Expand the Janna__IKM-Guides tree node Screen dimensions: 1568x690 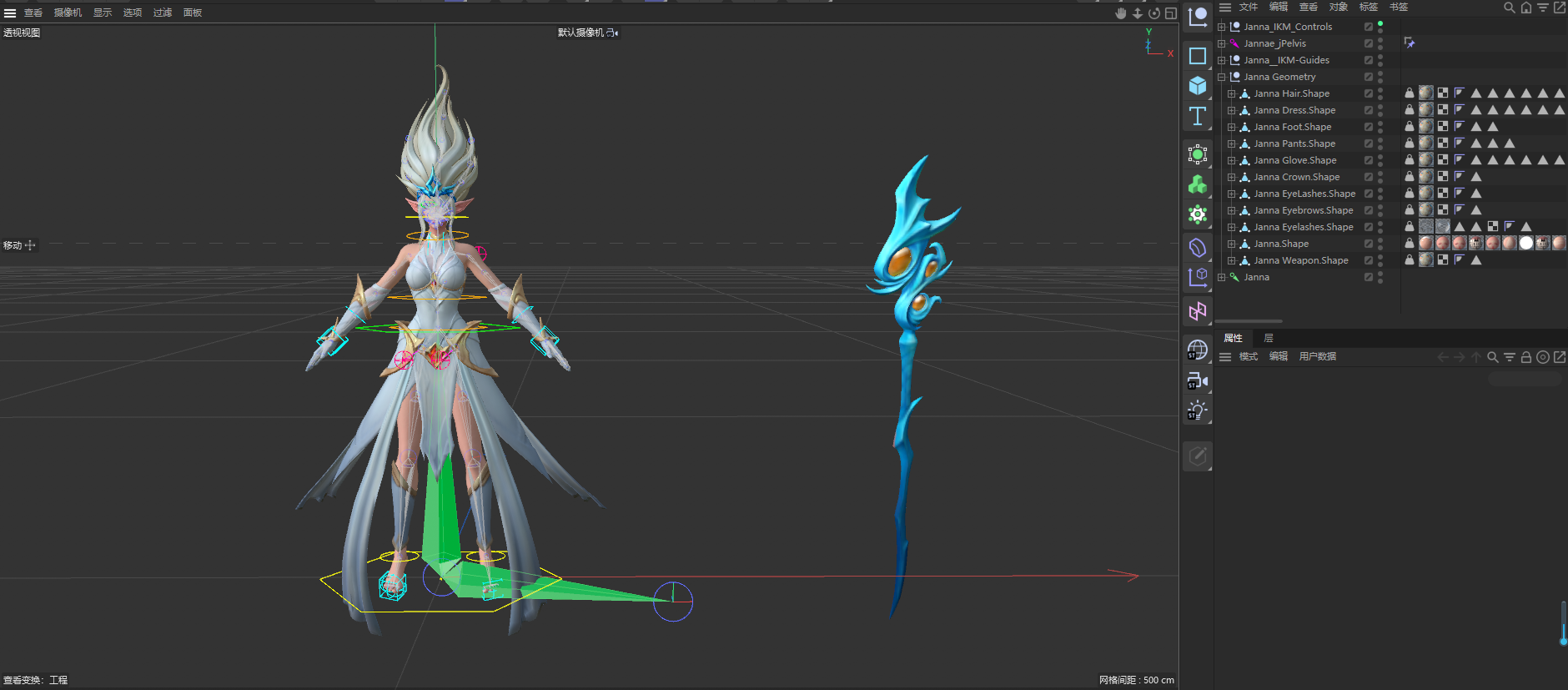pyautogui.click(x=1222, y=60)
